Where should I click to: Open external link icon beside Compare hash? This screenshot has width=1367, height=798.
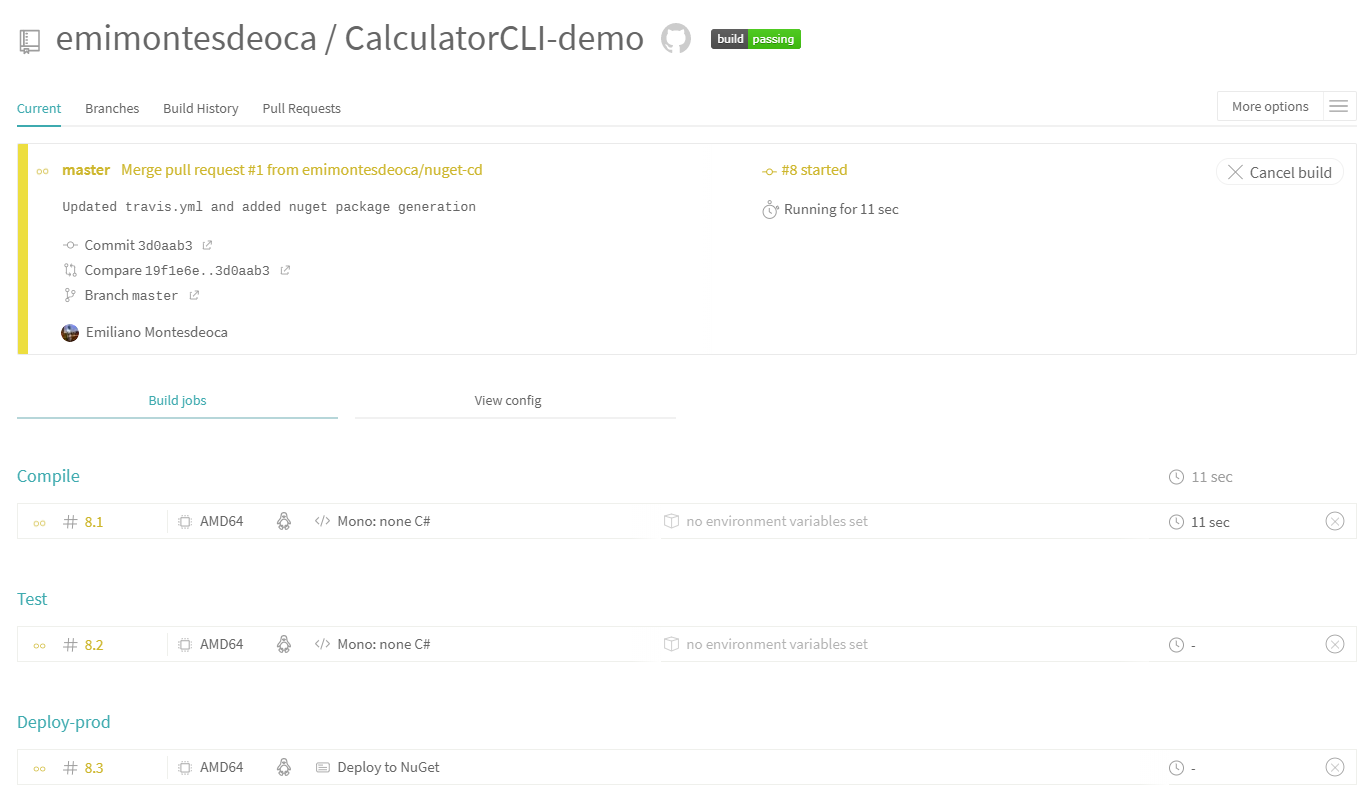coord(285,270)
